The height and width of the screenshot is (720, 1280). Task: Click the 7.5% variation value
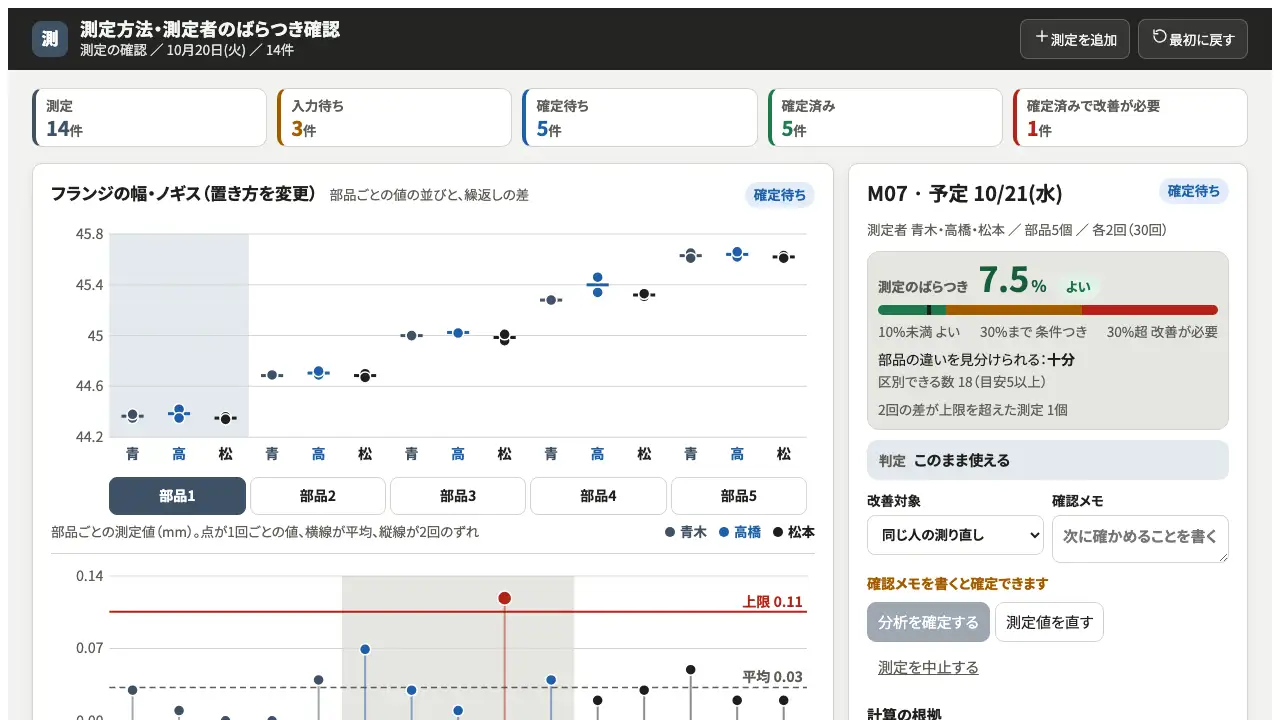[1012, 281]
